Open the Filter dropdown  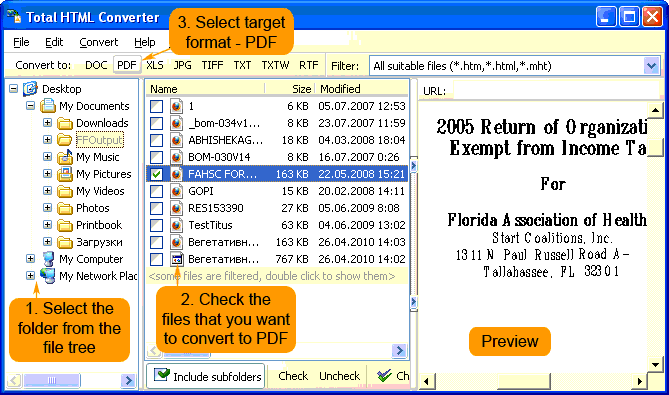tap(652, 66)
